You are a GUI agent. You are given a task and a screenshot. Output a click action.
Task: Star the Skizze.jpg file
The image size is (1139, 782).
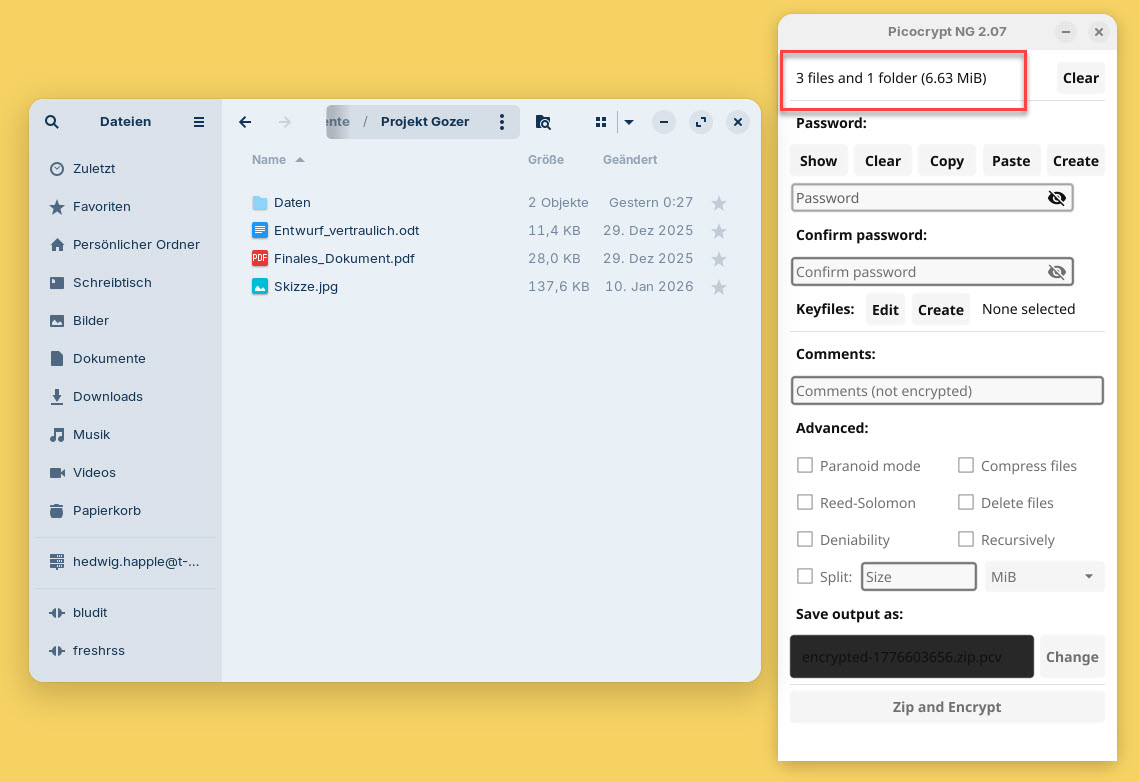(x=718, y=287)
